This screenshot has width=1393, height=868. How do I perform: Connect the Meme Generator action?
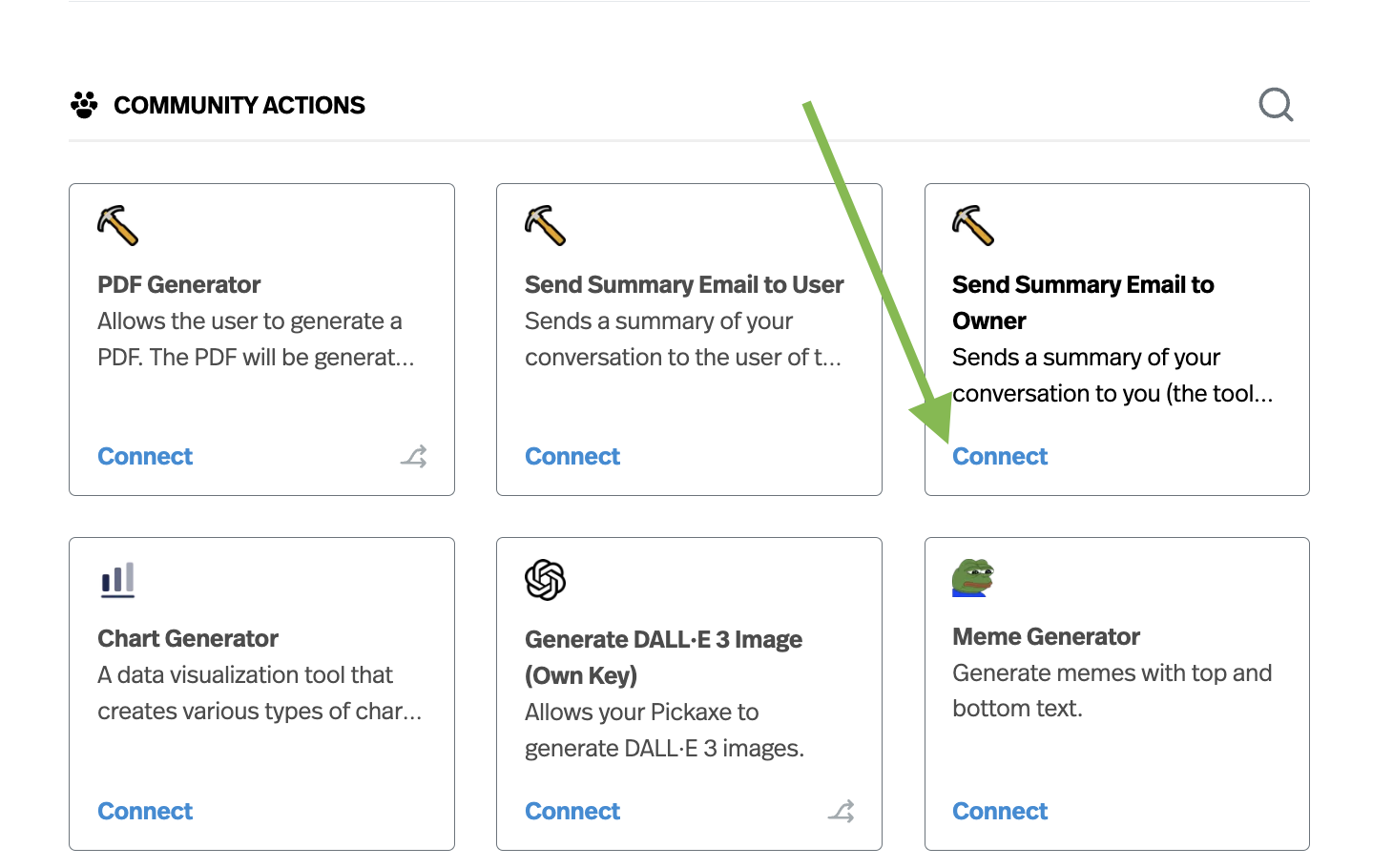[x=1000, y=812]
